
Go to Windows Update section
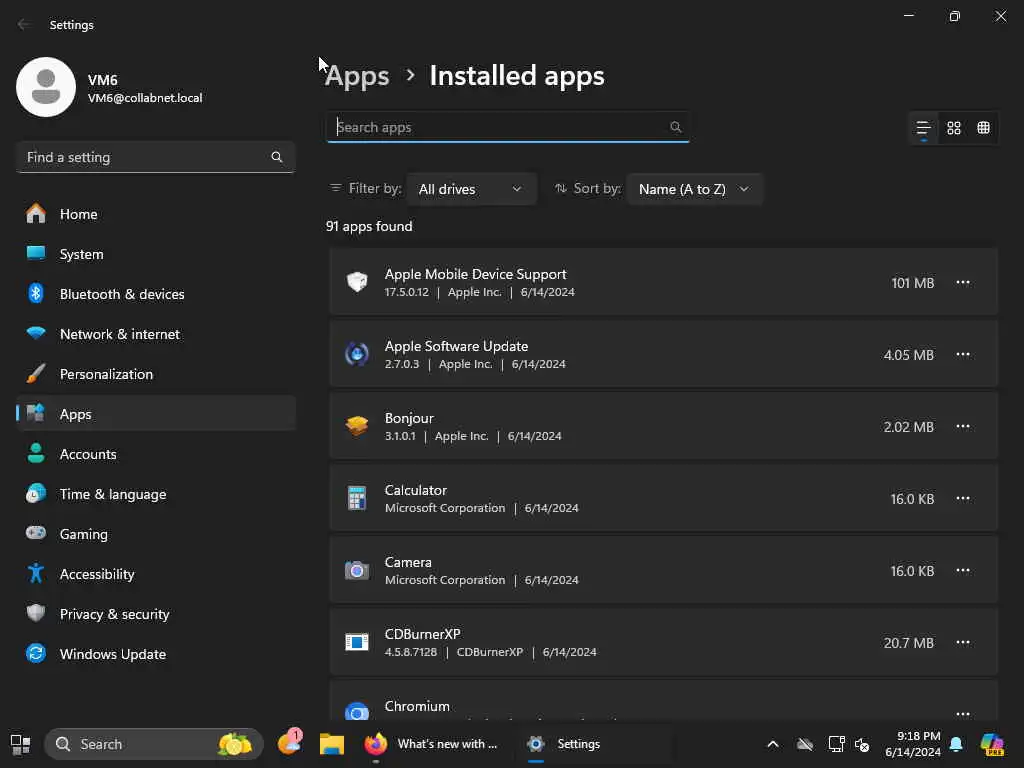pyautogui.click(x=112, y=654)
